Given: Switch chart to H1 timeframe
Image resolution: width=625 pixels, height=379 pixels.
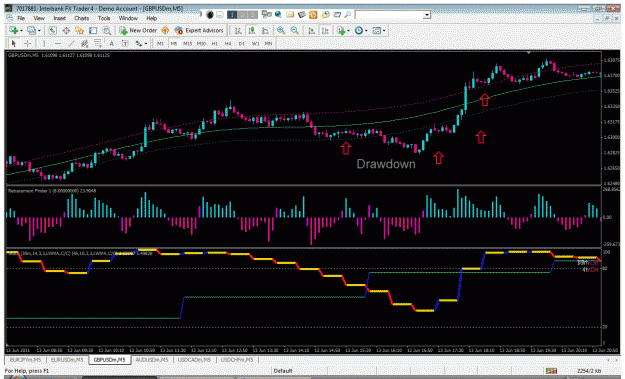Looking at the screenshot, I should pyautogui.click(x=215, y=43).
